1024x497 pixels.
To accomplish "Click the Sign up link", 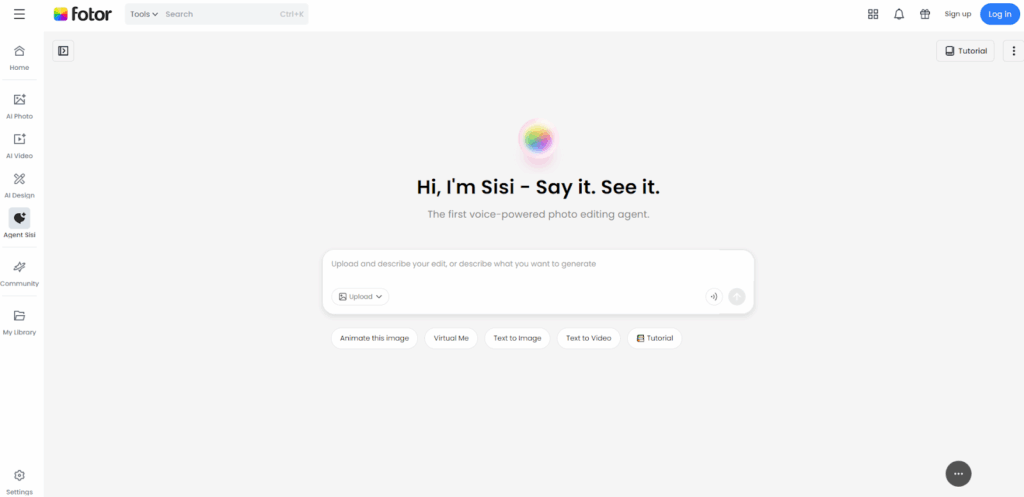I will click(x=957, y=14).
